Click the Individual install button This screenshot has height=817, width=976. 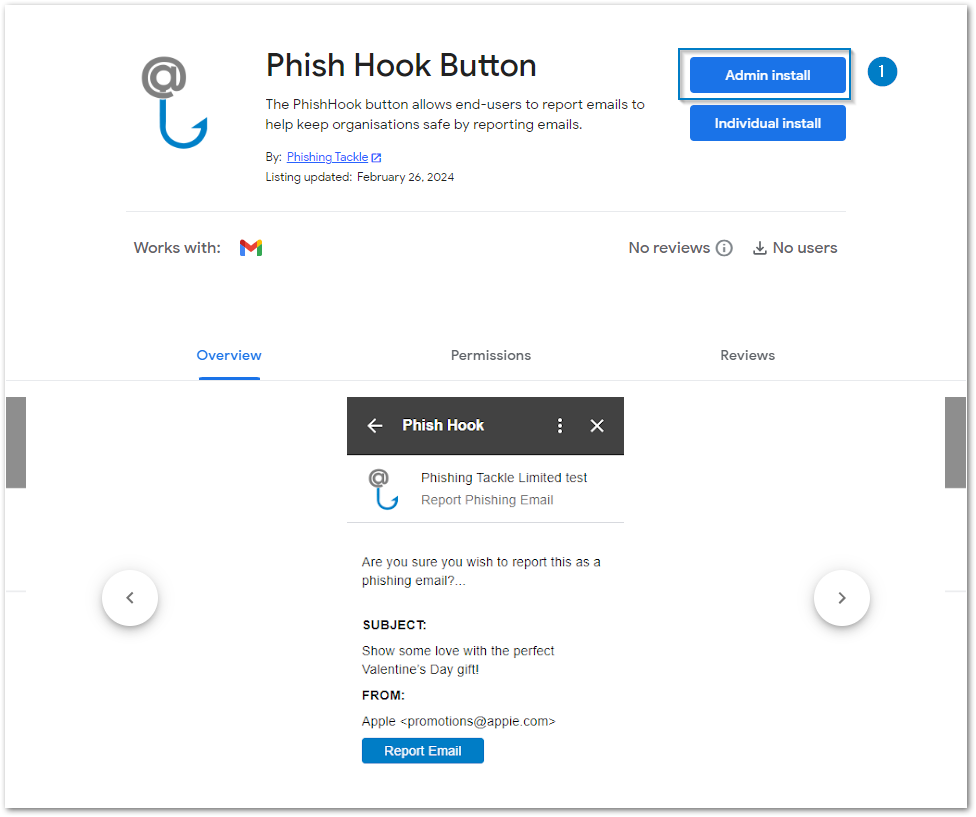[767, 122]
